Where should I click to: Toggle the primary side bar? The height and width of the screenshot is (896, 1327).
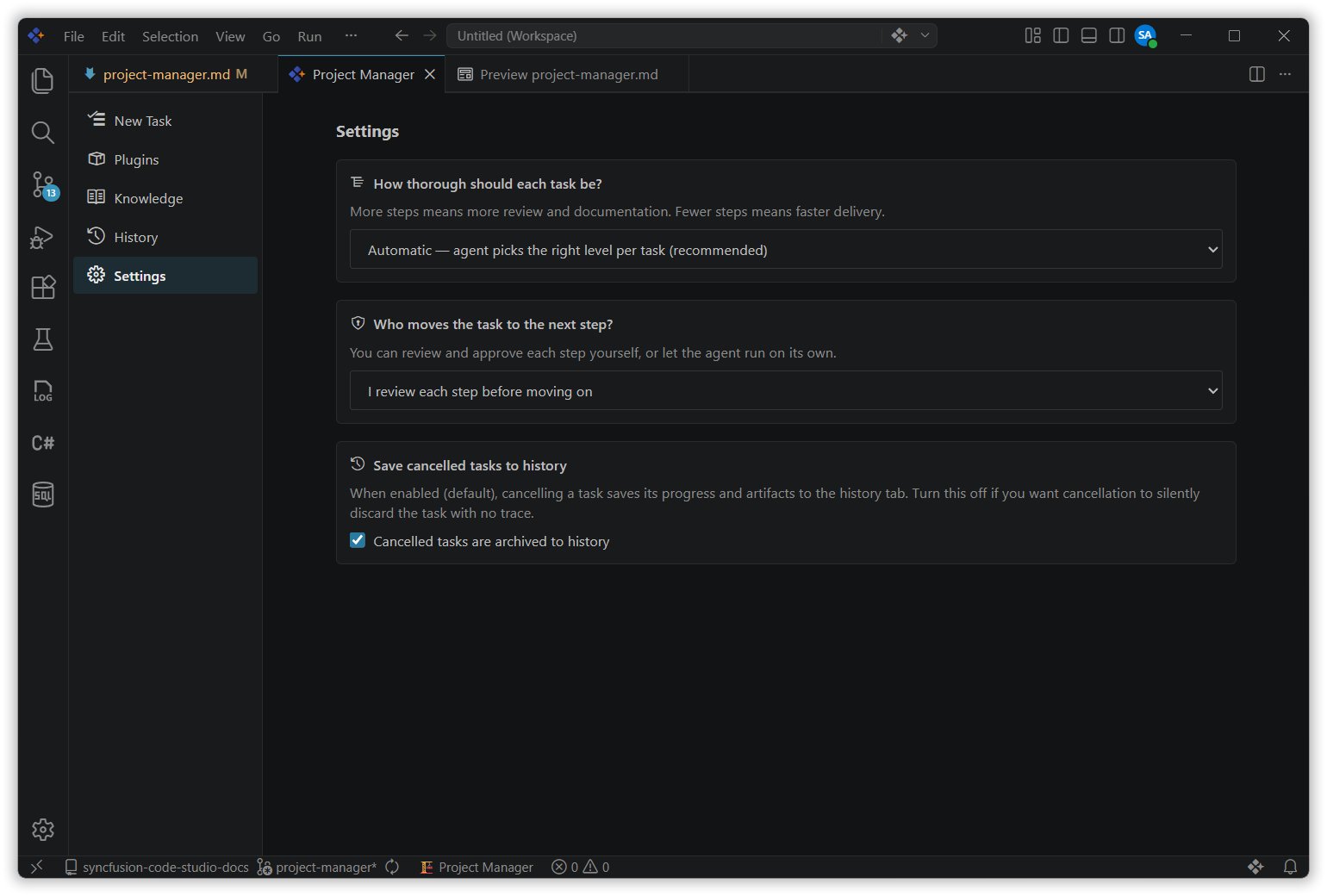[x=1061, y=35]
